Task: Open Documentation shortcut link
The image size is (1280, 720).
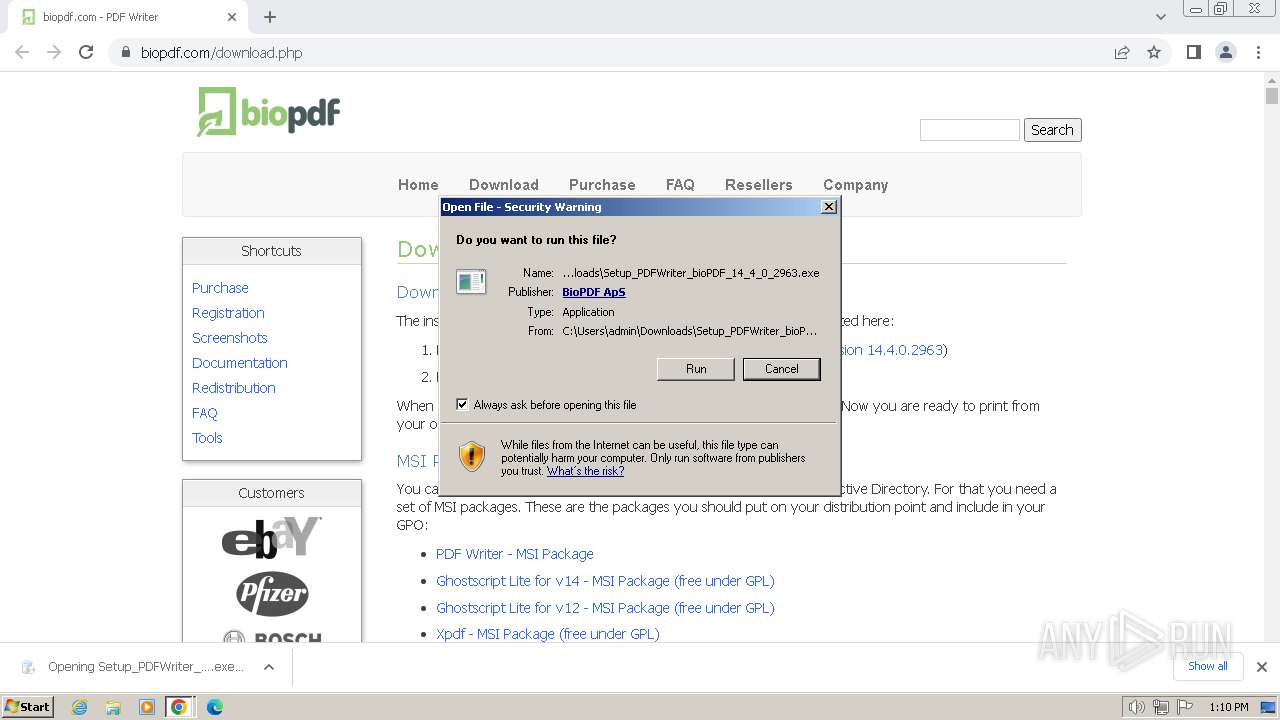Action: click(x=240, y=363)
